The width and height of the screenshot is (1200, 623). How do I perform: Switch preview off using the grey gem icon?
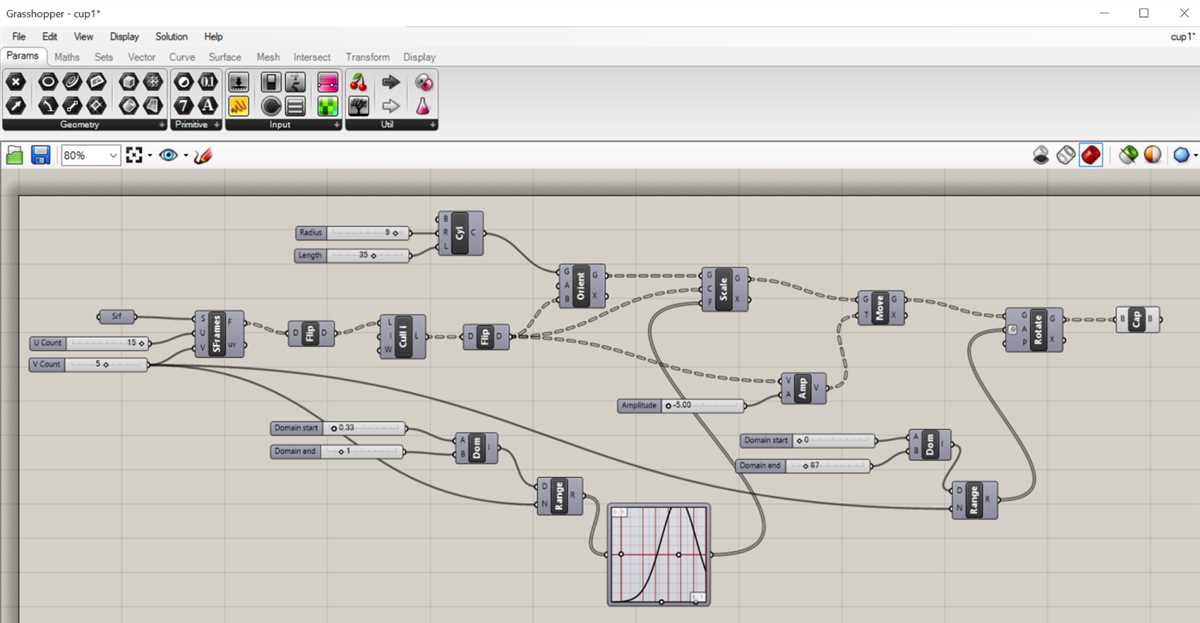tap(1041, 155)
